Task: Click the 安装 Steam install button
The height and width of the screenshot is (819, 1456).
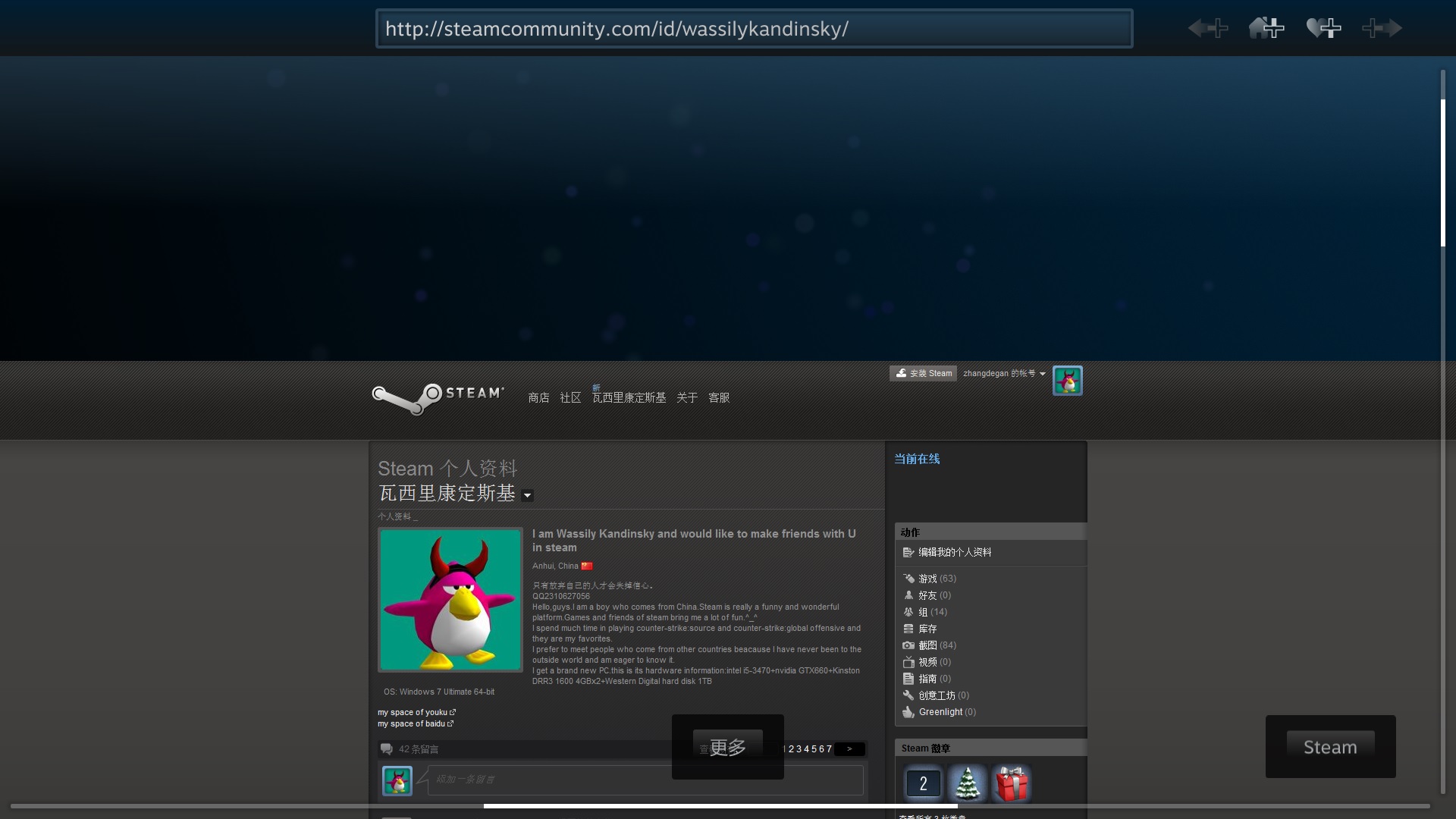Action: pos(923,373)
